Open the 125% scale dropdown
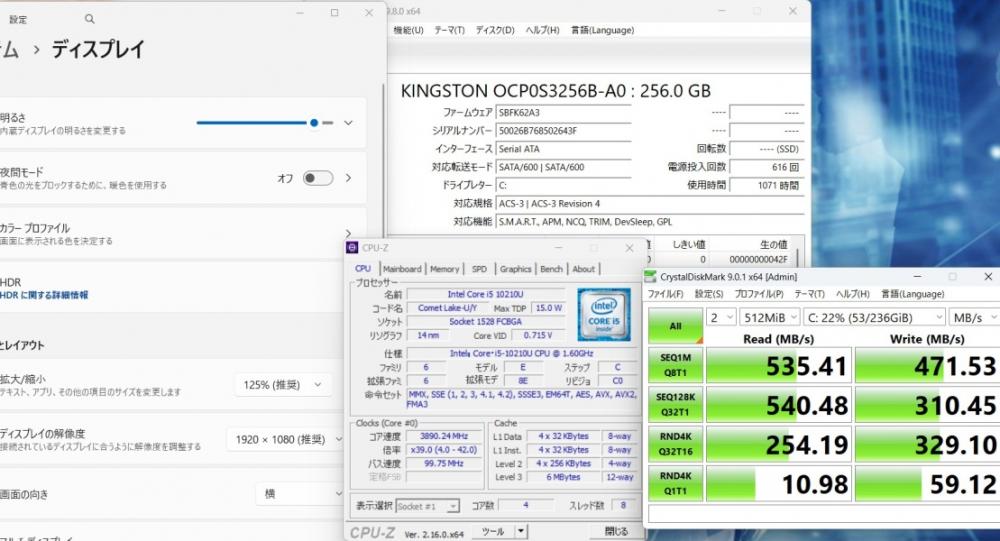Screen dimensions: 1000x541 pos(283,385)
